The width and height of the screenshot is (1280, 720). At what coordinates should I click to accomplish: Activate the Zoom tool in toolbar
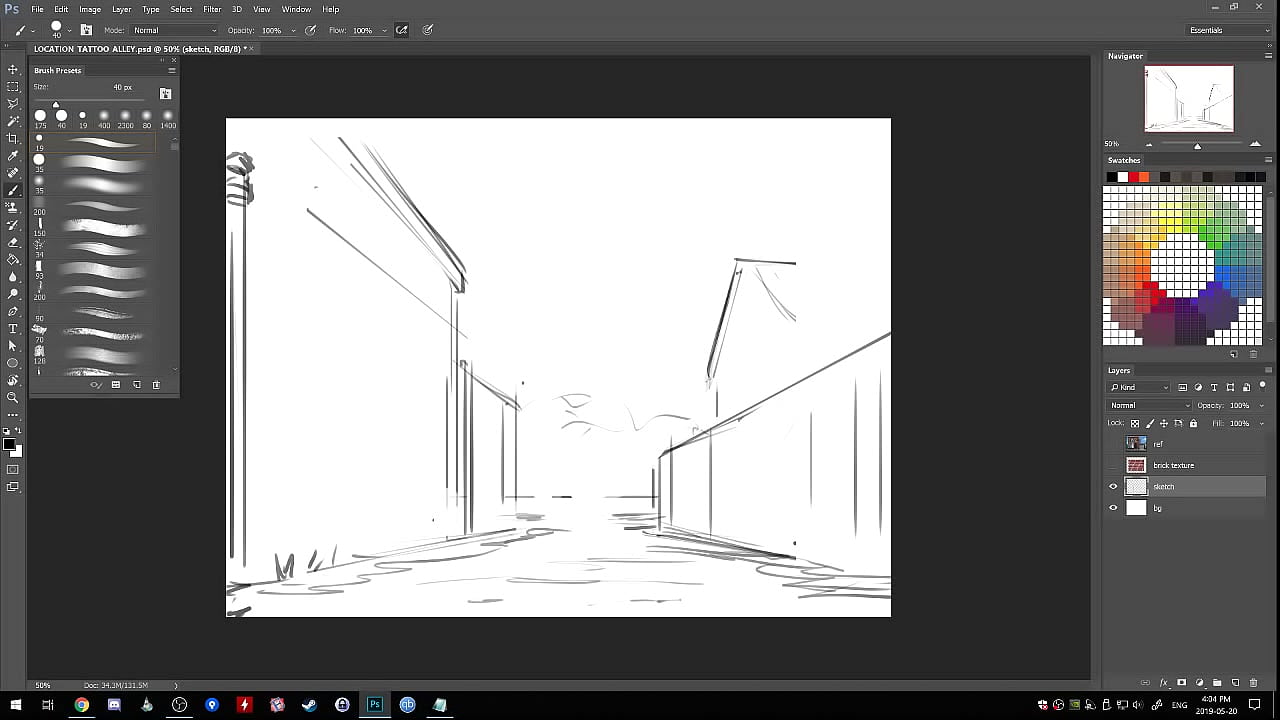point(13,397)
